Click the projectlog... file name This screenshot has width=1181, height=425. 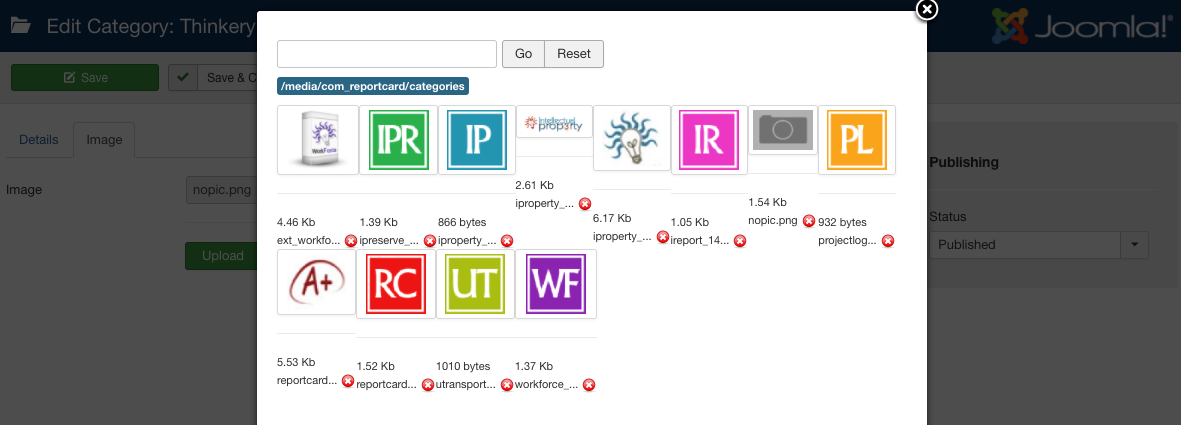(847, 240)
